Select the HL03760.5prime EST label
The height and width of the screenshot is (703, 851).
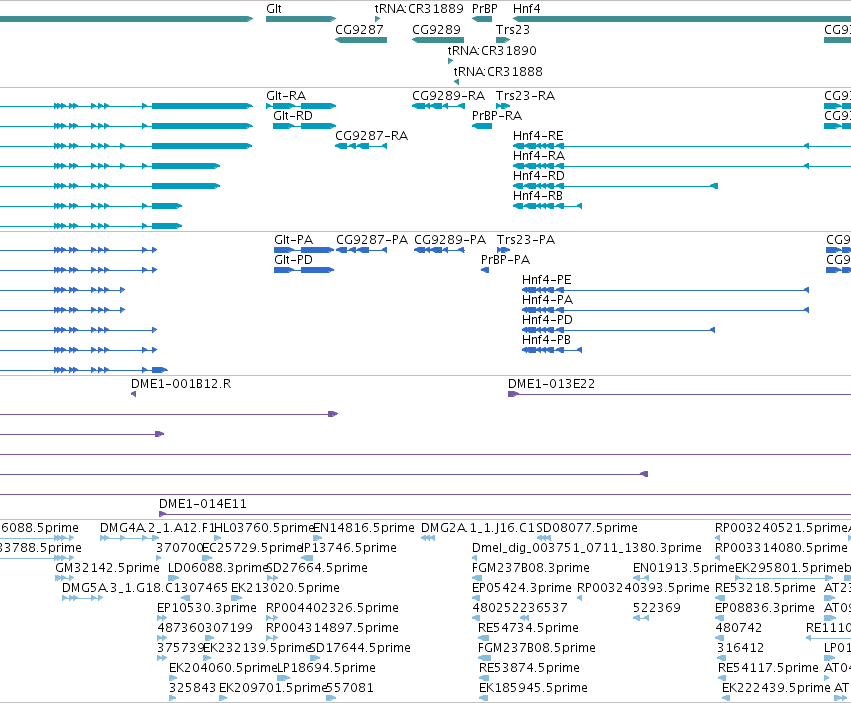(x=265, y=528)
